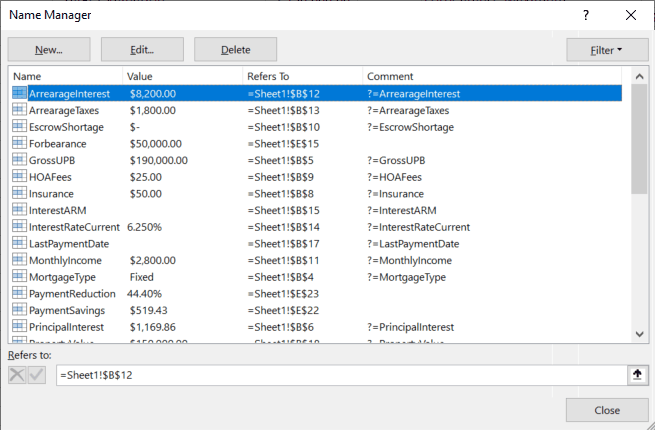Click the scrollbar down arrow
Screen dimensions: 655x430
[639, 334]
